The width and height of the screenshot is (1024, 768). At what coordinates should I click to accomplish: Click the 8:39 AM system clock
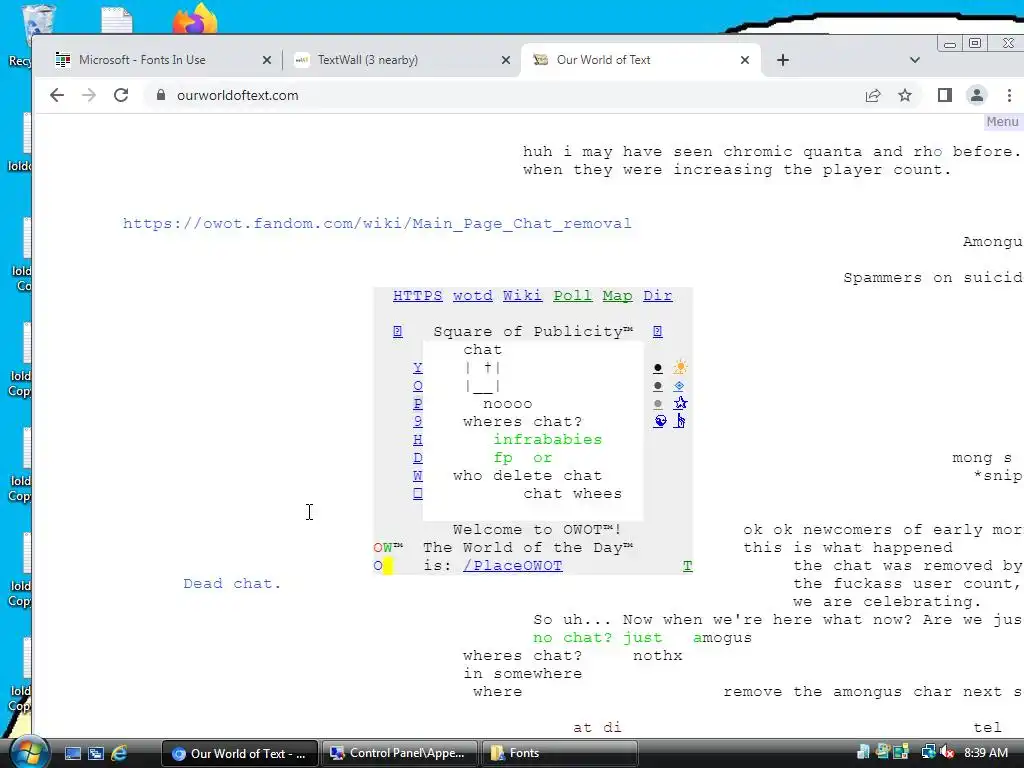(985, 753)
